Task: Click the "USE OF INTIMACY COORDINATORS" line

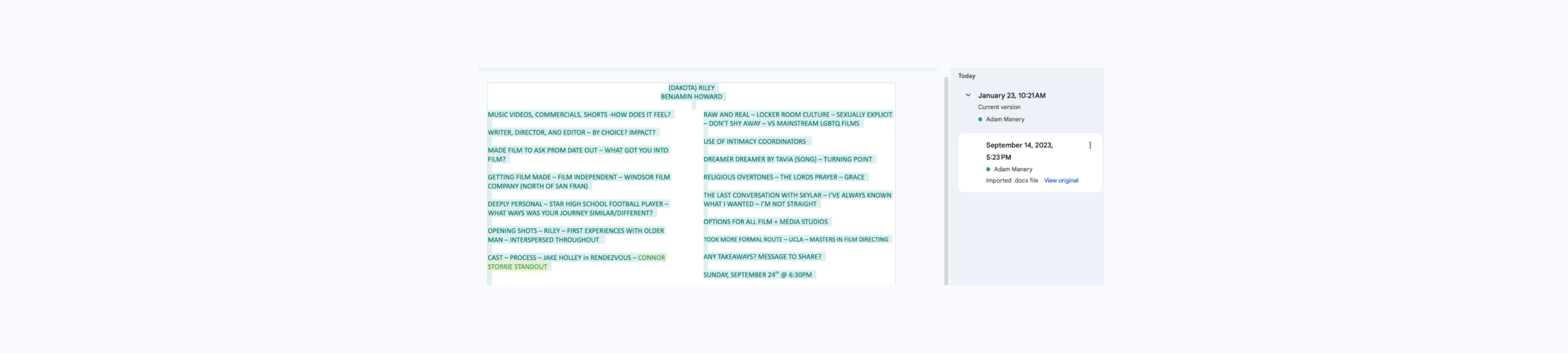Action: [754, 142]
